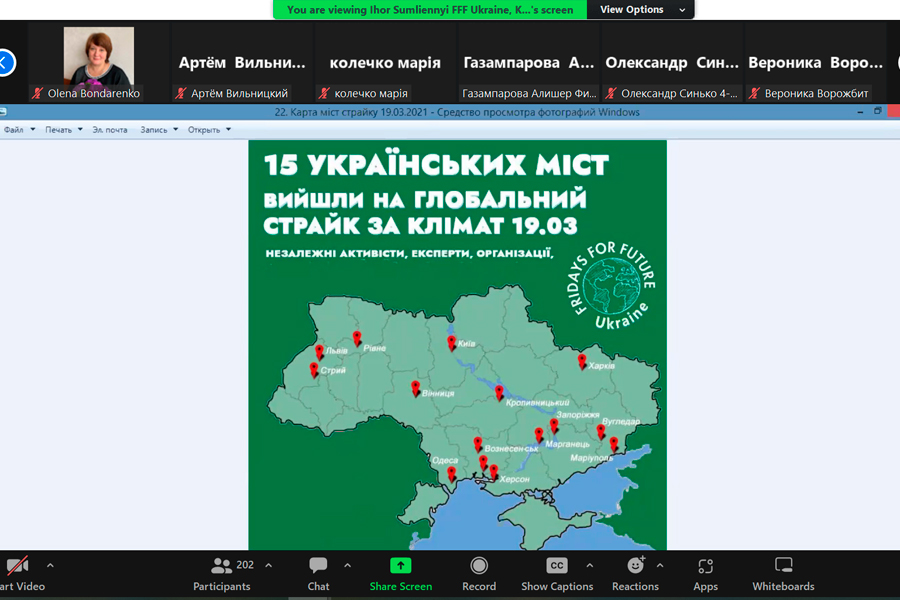Expand chat options caret
900x600 pixels.
click(347, 566)
